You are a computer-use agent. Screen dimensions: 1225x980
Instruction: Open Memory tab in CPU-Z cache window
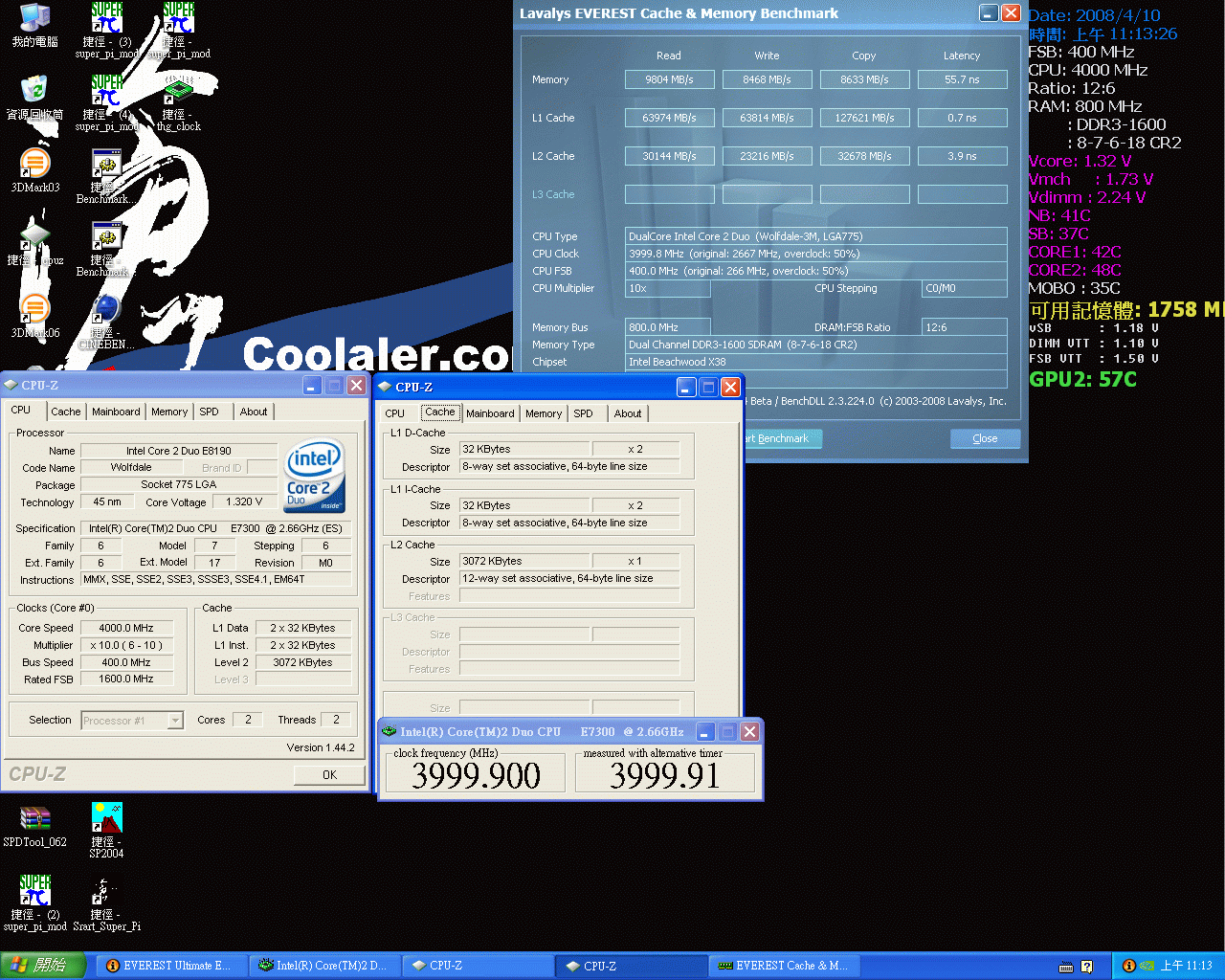[544, 413]
